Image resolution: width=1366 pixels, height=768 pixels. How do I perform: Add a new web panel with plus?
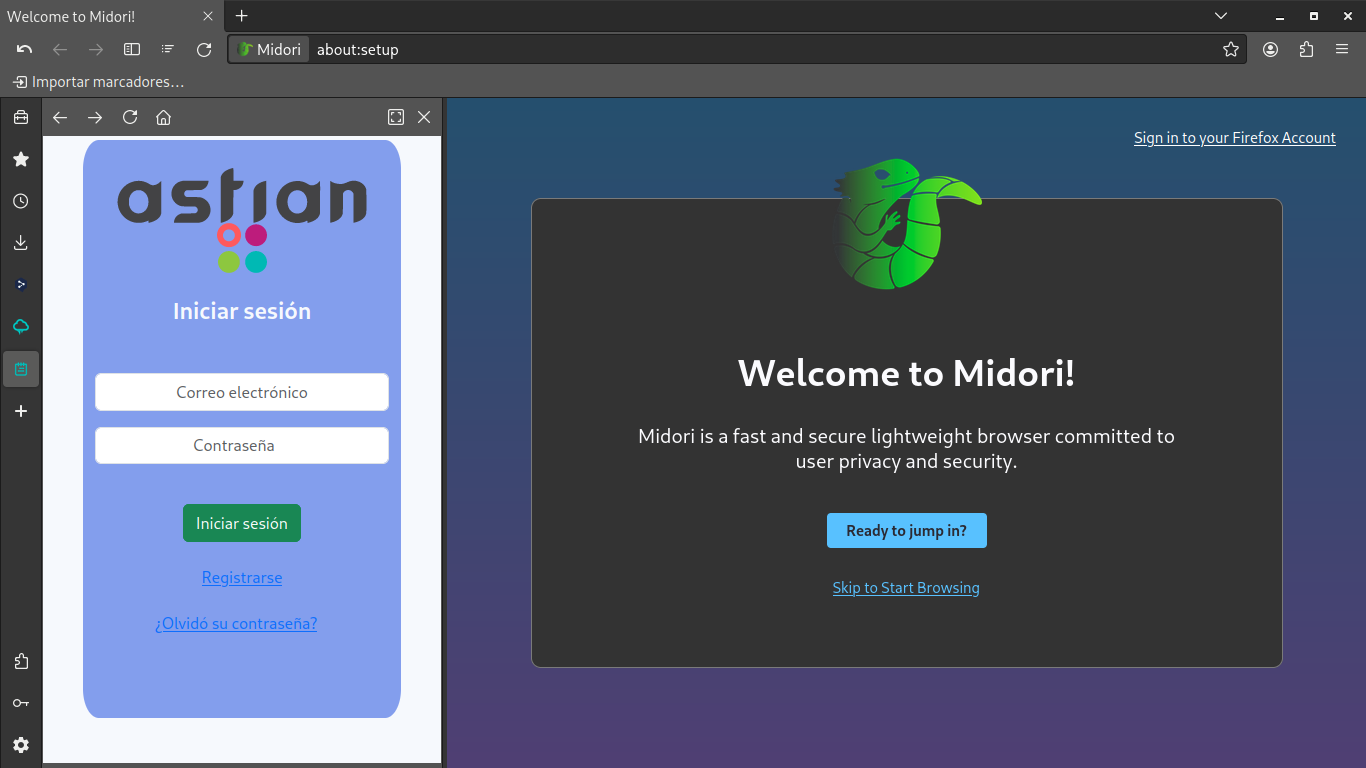click(x=21, y=411)
